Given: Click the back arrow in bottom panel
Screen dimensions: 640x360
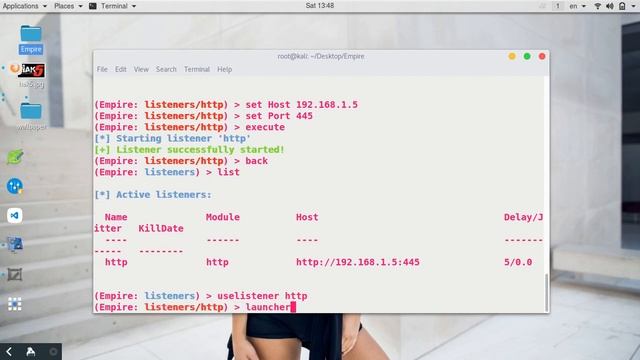Looking at the screenshot, I should [x=9, y=351].
